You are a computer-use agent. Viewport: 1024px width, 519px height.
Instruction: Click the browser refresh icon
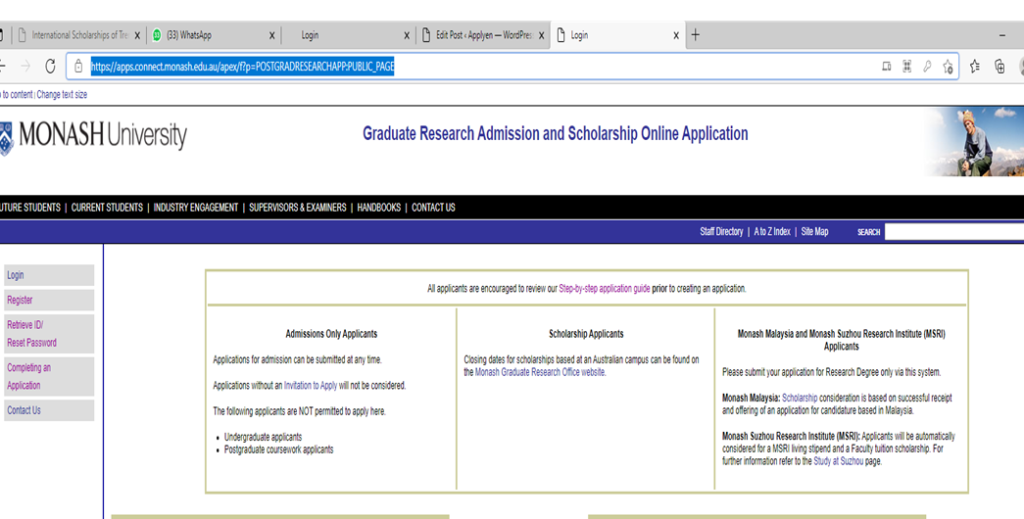(x=50, y=66)
